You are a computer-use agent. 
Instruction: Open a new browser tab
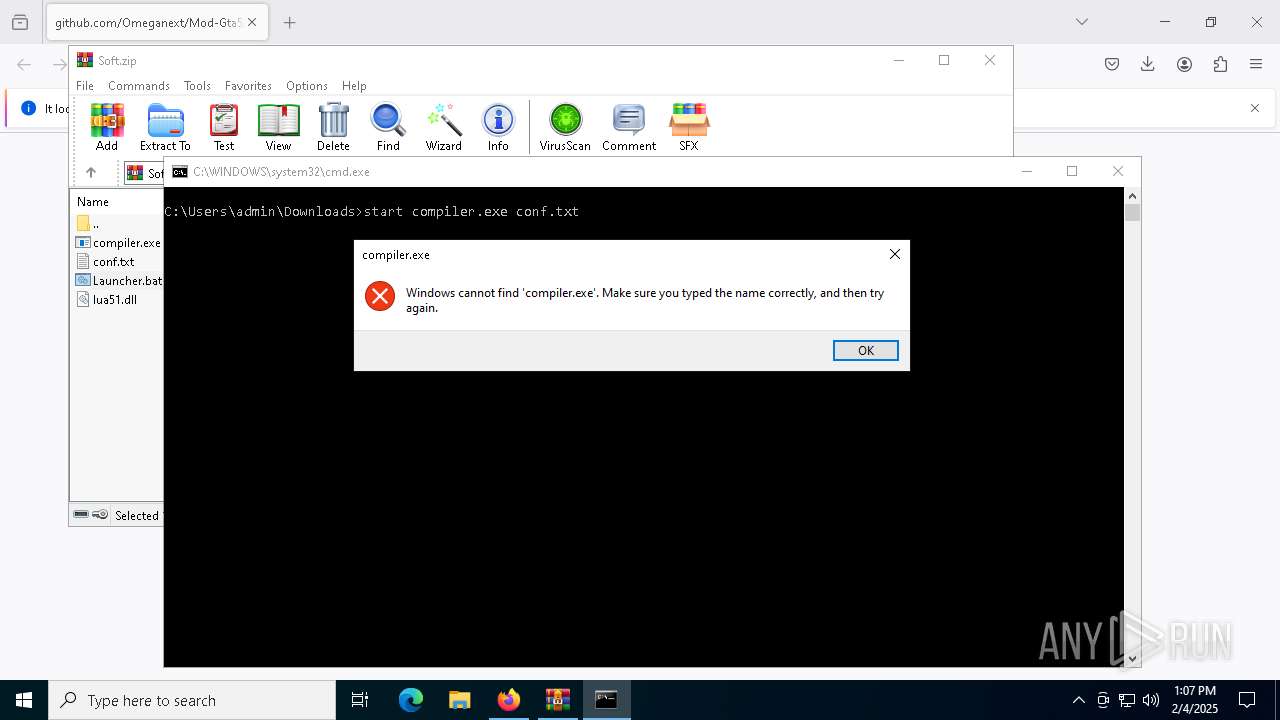pyautogui.click(x=290, y=22)
